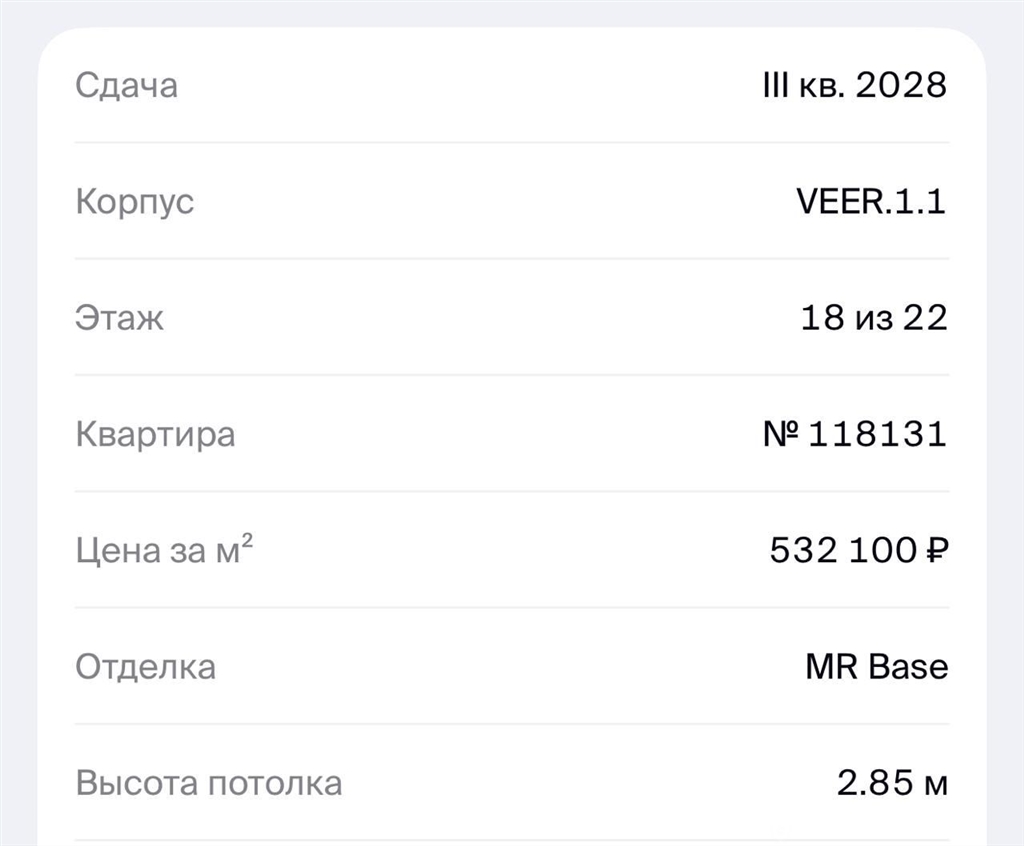Select the III кв. 2028 completion date

pos(854,85)
